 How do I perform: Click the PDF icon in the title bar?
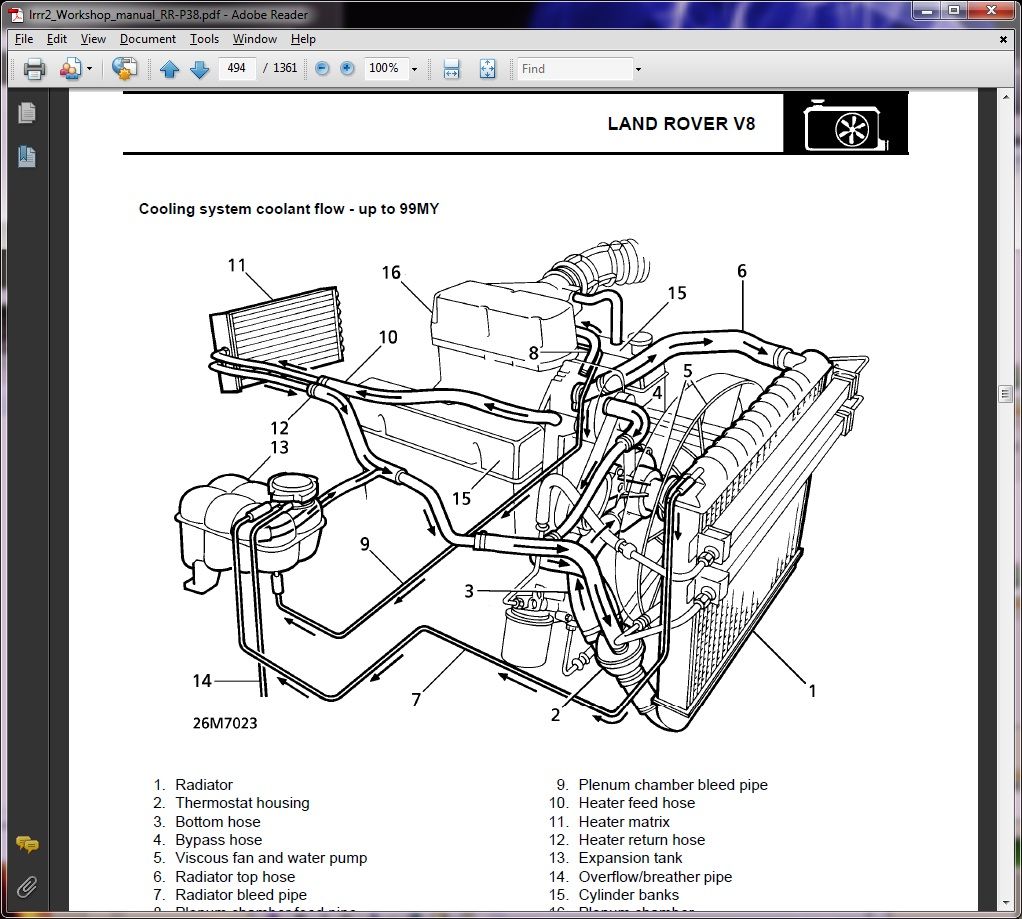(16, 14)
